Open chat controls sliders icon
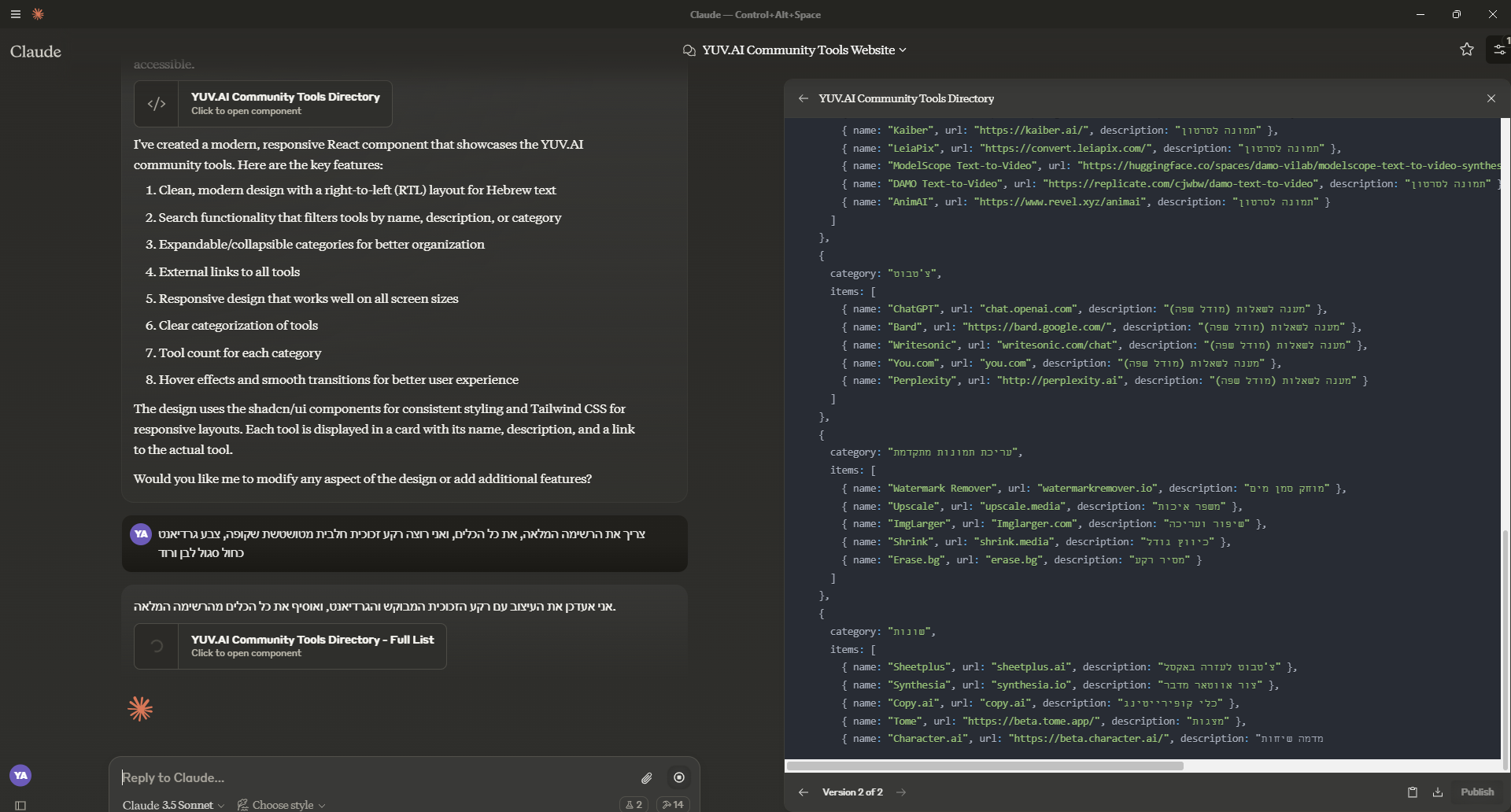This screenshot has height=812, width=1511. pos(1499,50)
